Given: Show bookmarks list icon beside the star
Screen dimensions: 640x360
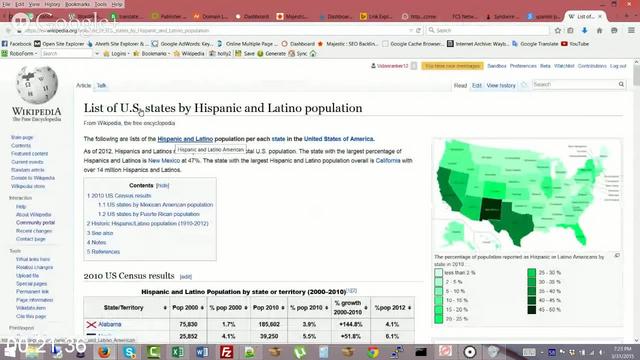Looking at the screenshot, I should point(570,31).
